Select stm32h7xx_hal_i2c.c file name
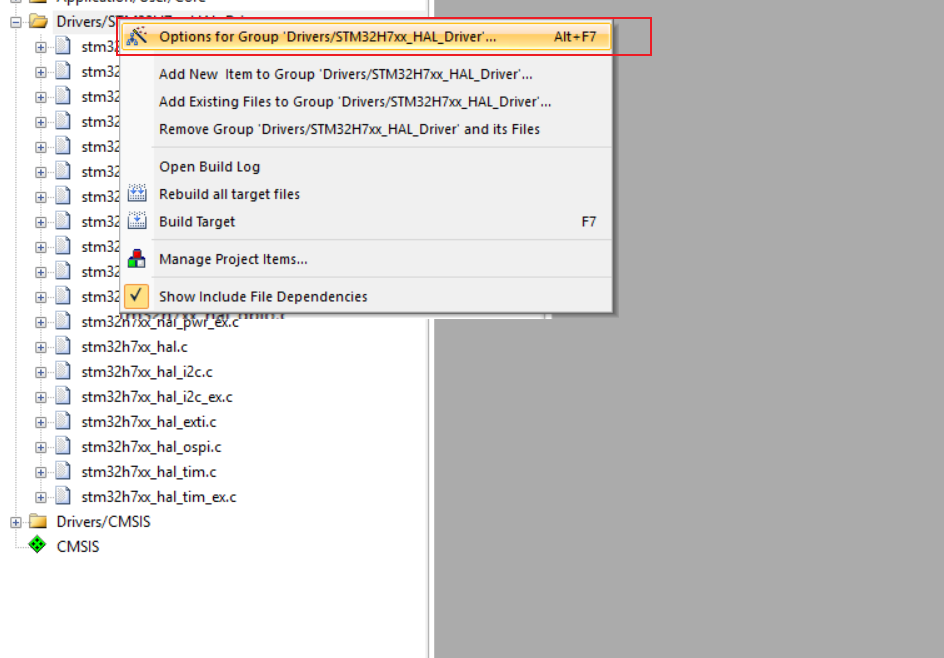The height and width of the screenshot is (658, 944). pos(147,372)
